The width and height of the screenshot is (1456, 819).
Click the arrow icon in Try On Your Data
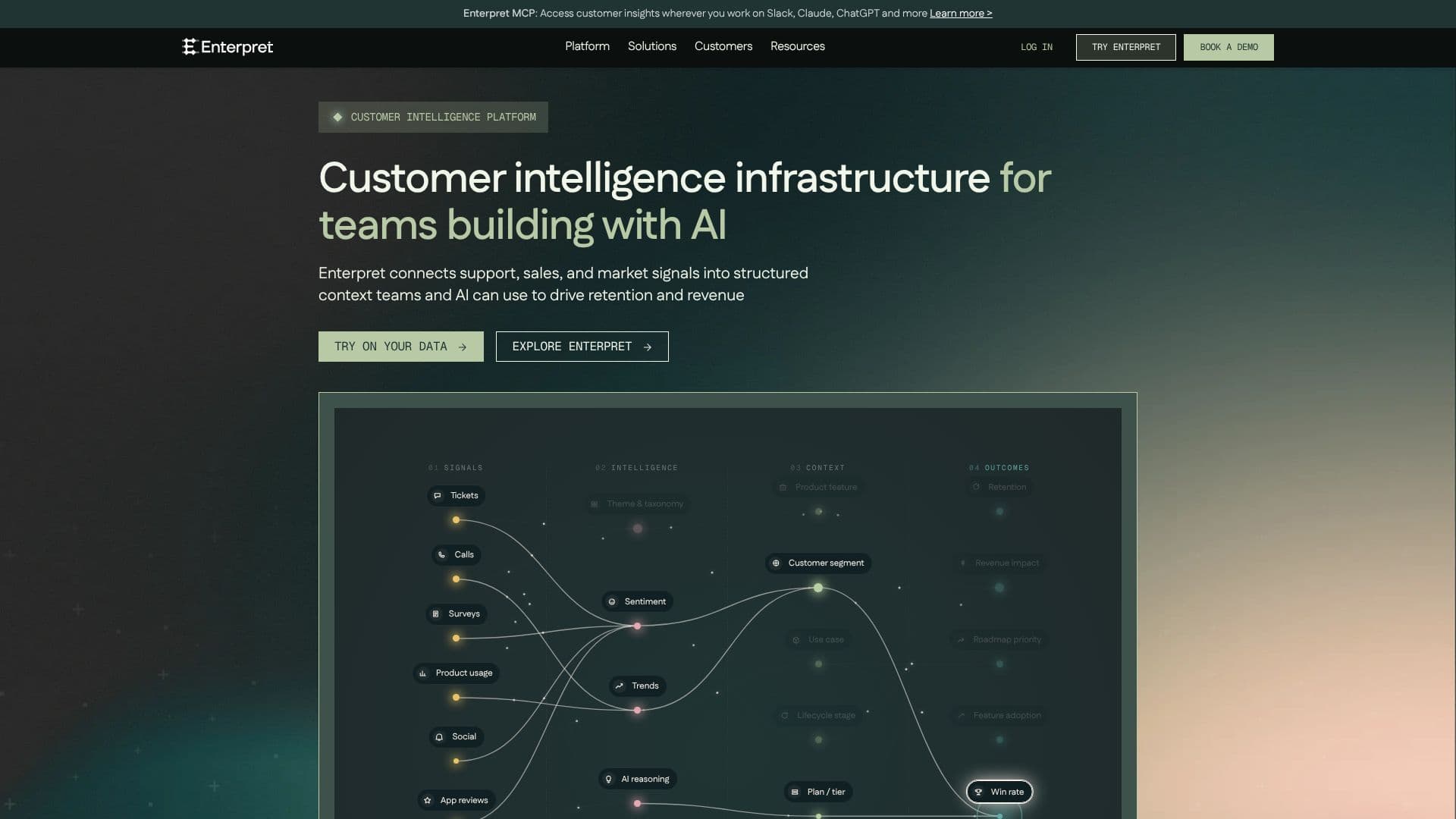[463, 347]
